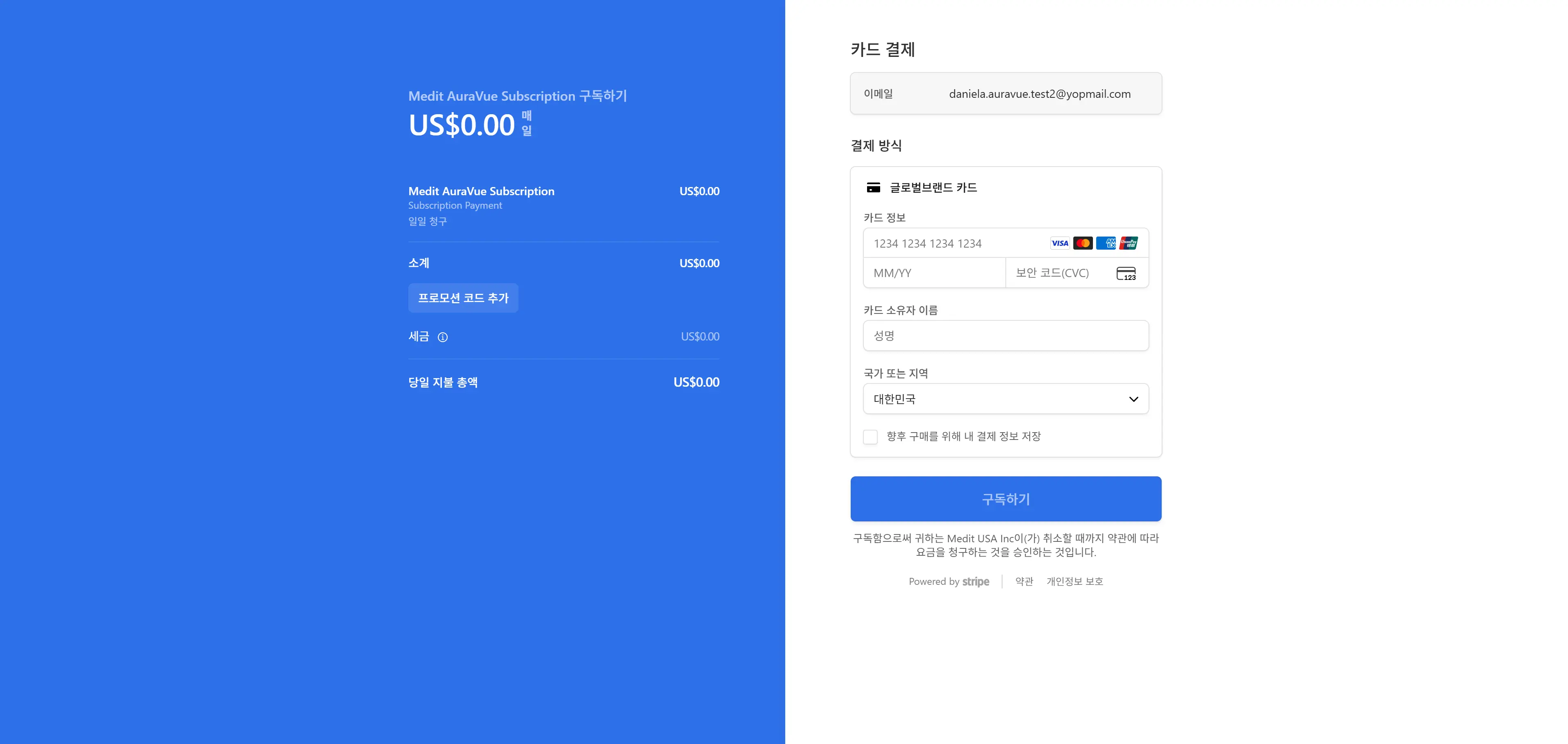Enable 향후 구매를 위해 내 결제 정보 저장 checkbox
This screenshot has height=744, width=1568.
pos(870,437)
